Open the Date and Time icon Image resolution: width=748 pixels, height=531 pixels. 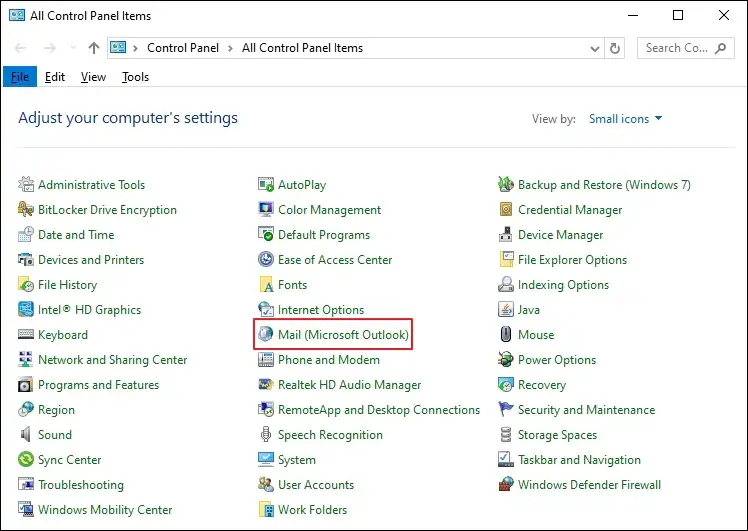[x=26, y=234]
